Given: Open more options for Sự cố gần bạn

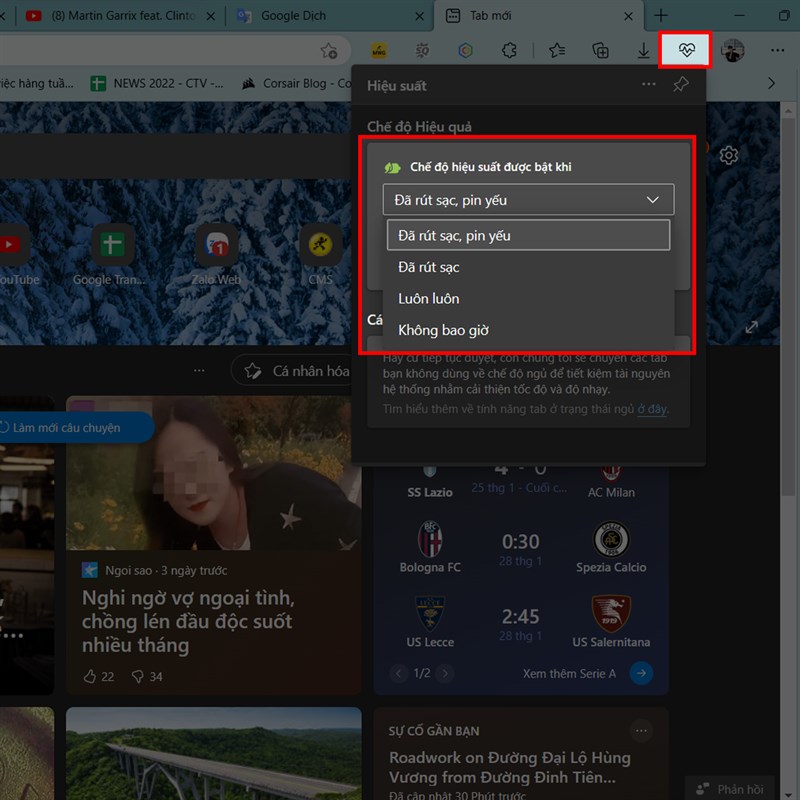Looking at the screenshot, I should 641,731.
